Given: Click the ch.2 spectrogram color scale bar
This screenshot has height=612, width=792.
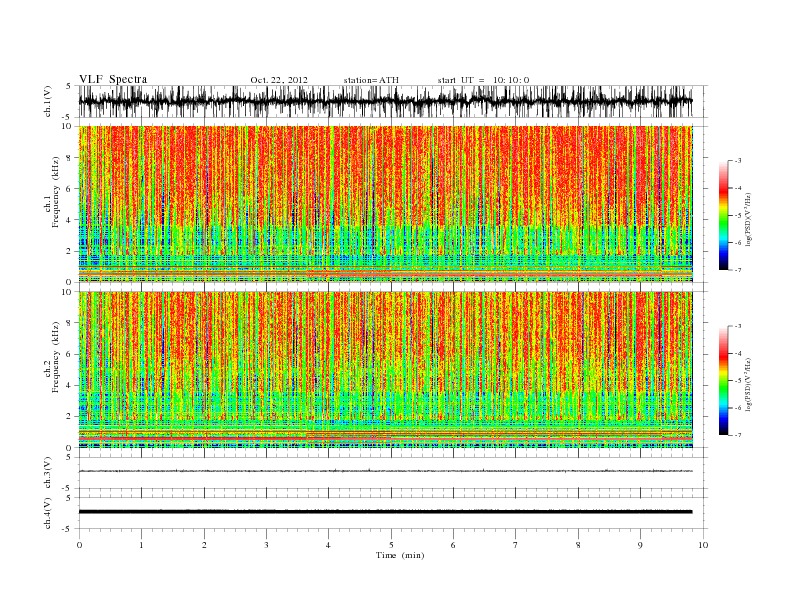Looking at the screenshot, I should coord(723,381).
